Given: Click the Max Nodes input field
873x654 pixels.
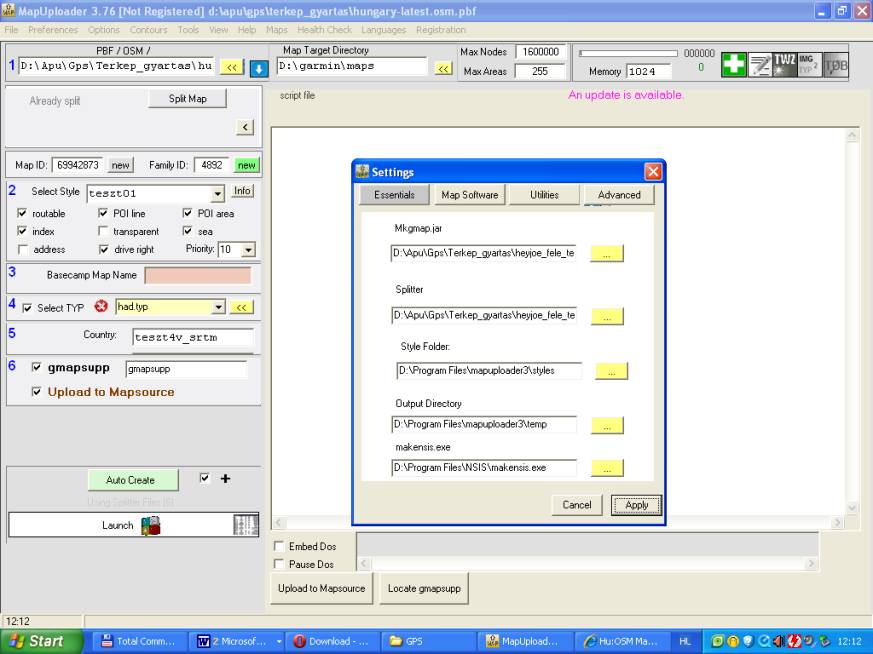Looking at the screenshot, I should [x=541, y=52].
